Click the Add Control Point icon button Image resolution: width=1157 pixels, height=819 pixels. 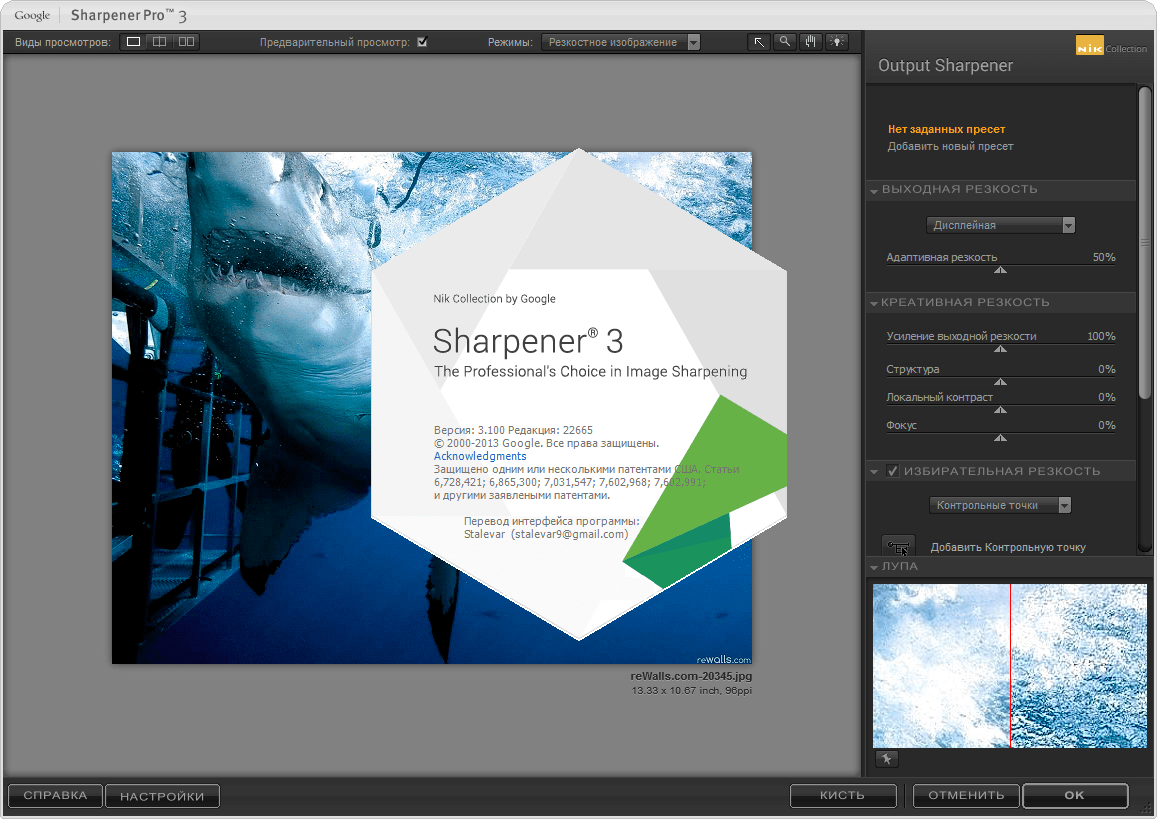click(x=898, y=546)
